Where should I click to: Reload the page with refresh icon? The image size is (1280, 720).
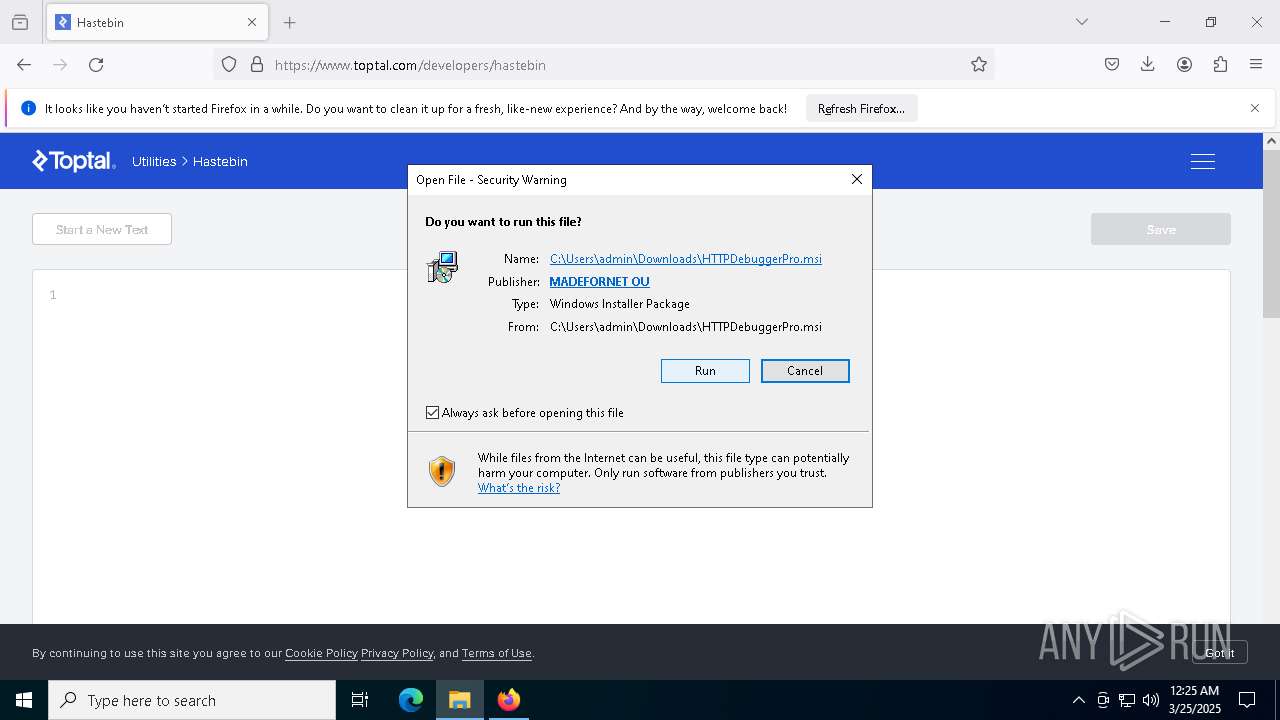click(96, 65)
